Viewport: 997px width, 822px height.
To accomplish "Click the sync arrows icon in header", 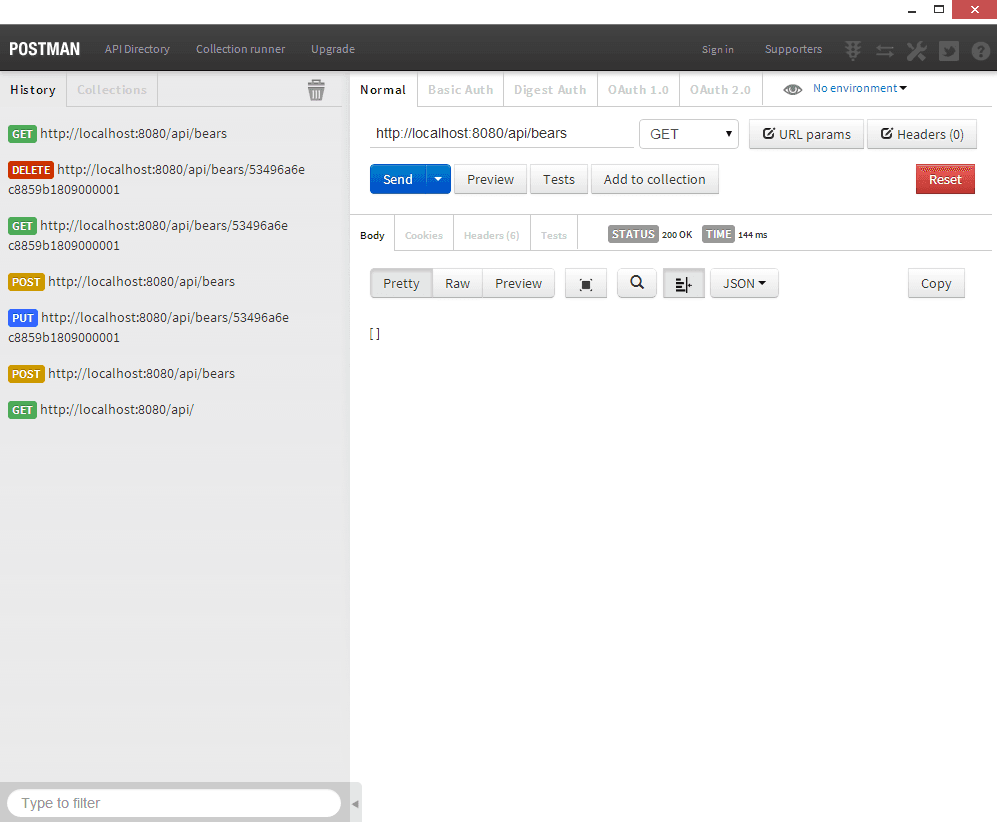I will tap(884, 50).
